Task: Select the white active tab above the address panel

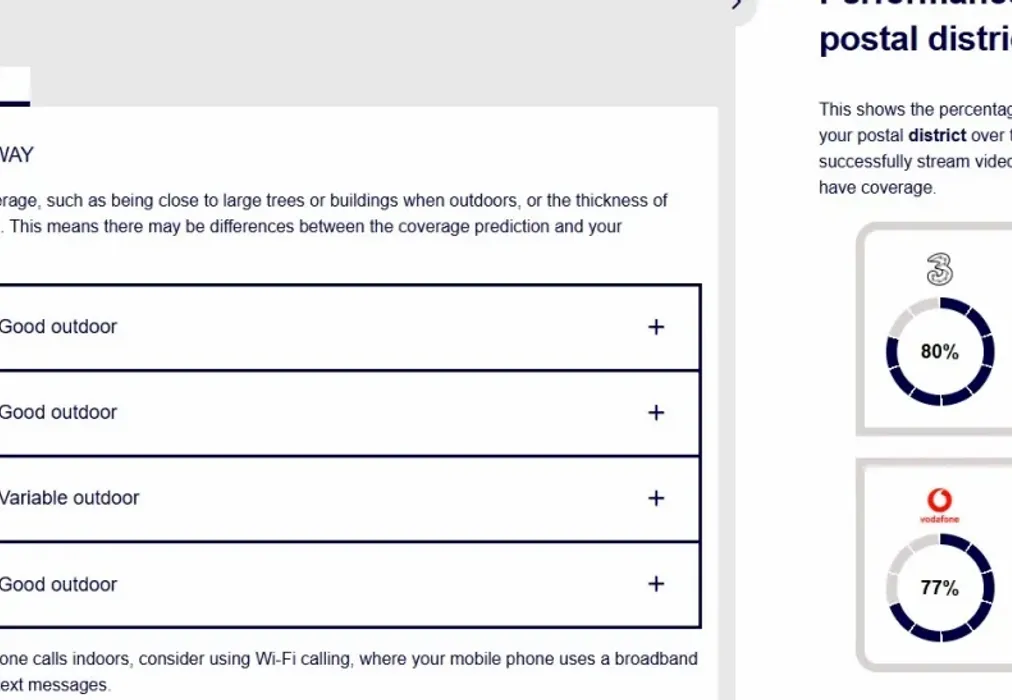Action: [x=15, y=86]
